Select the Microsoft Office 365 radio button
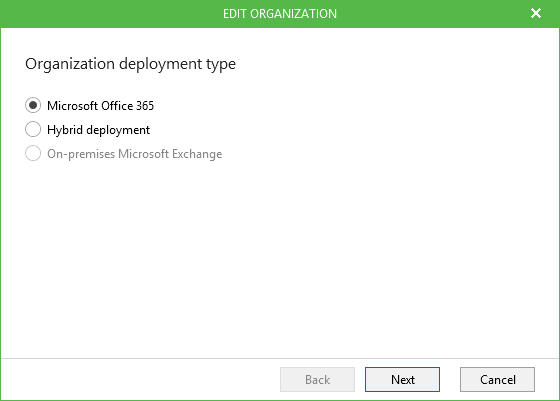This screenshot has width=560, height=401. [33, 105]
